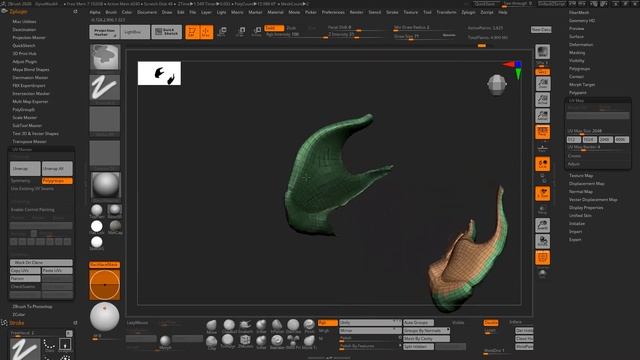Select the DragRect stroke icon
The height and width of the screenshot is (360, 640).
point(65,345)
